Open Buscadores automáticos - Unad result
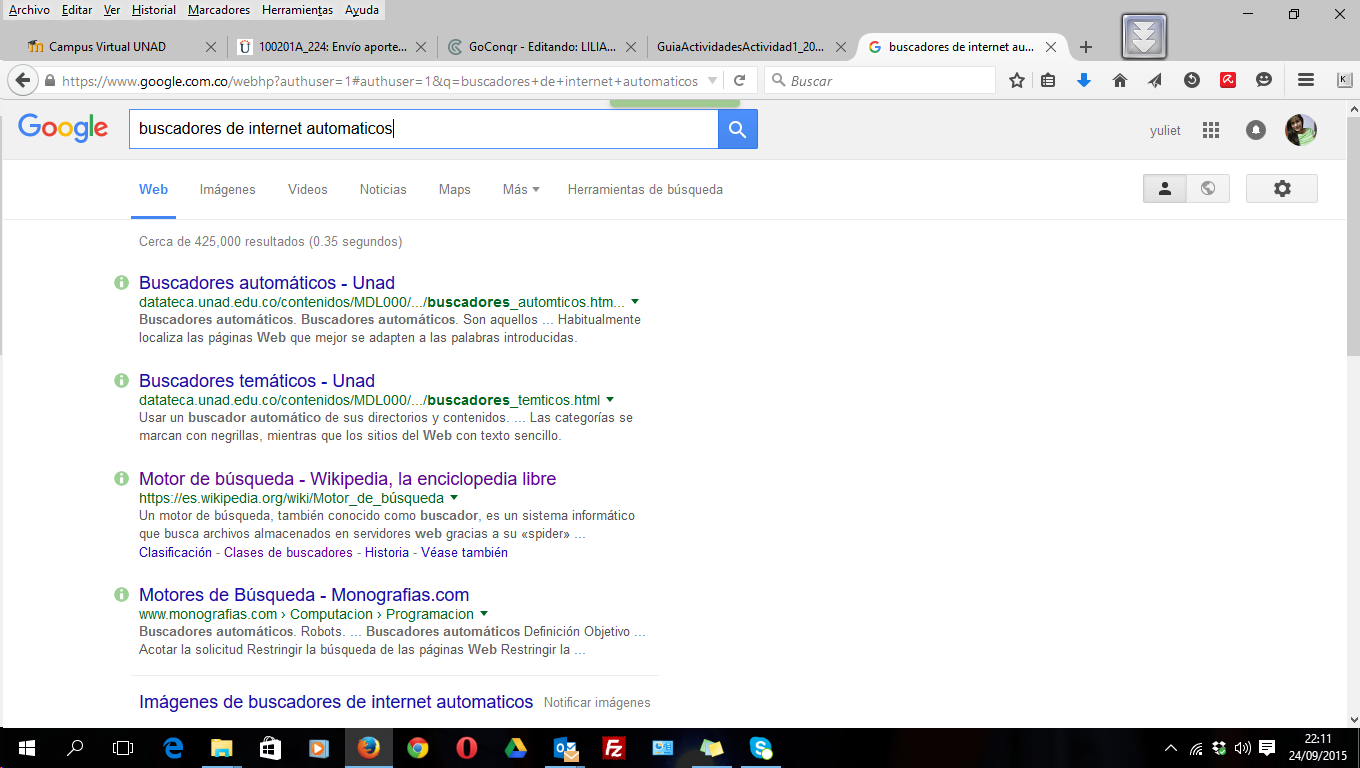 [x=267, y=283]
